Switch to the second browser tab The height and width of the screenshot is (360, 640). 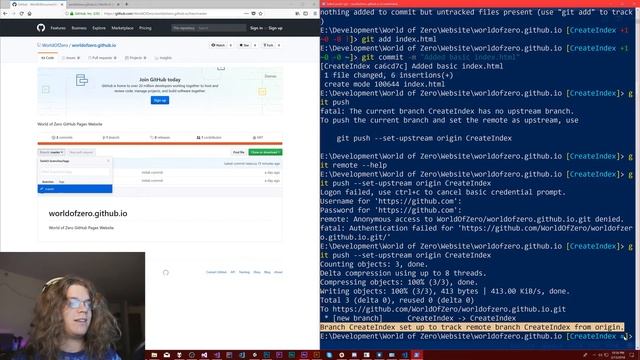(x=93, y=4)
